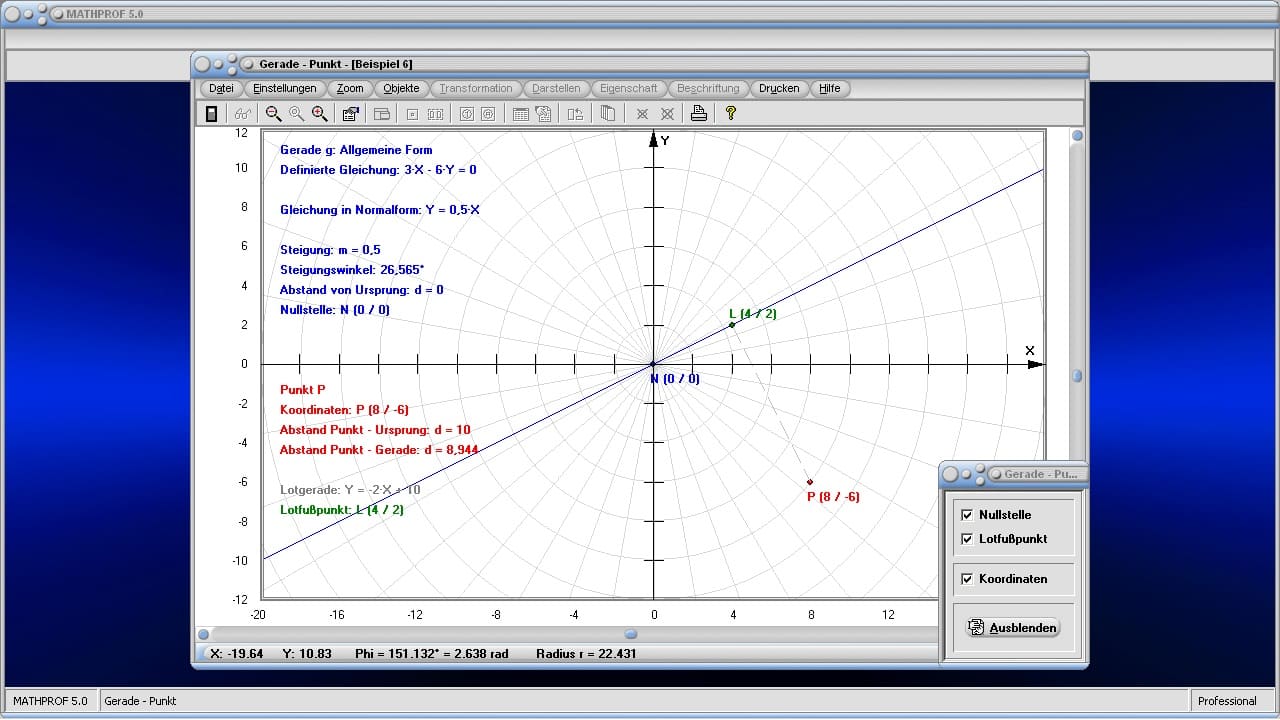Open the Einstellungen menu

tap(285, 88)
